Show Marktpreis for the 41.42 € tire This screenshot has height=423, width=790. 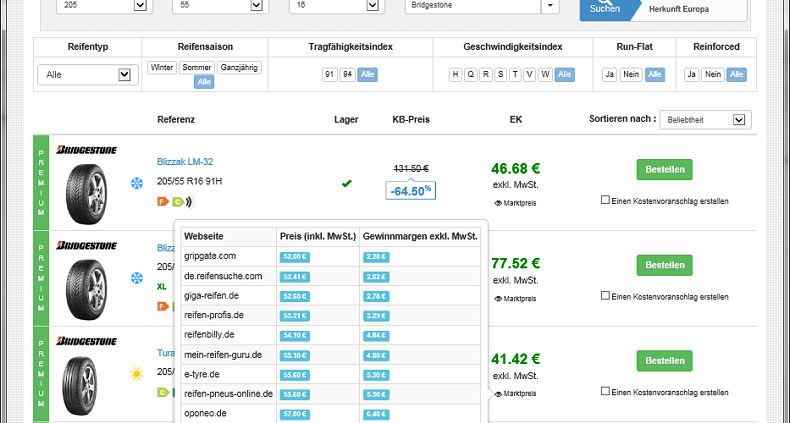point(515,393)
